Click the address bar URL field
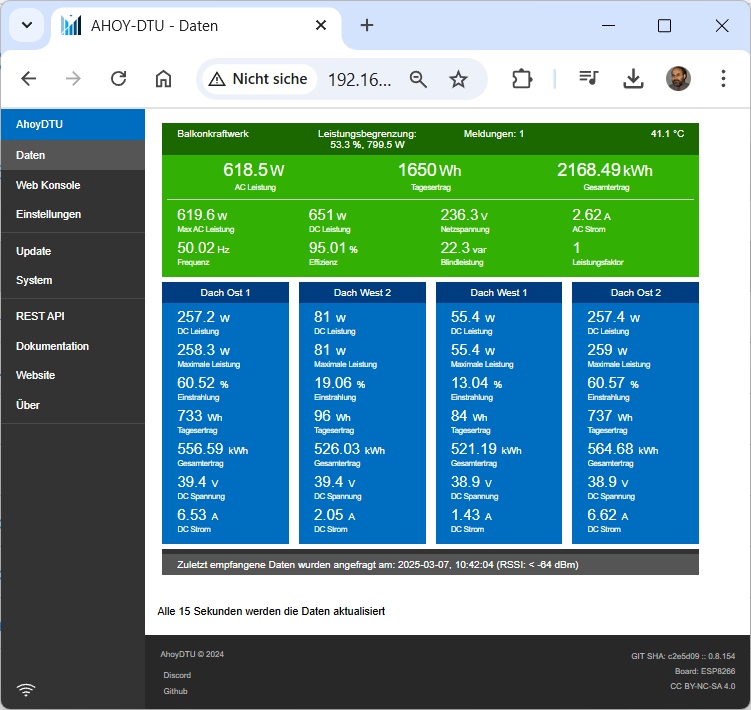This screenshot has width=751, height=710. click(360, 79)
